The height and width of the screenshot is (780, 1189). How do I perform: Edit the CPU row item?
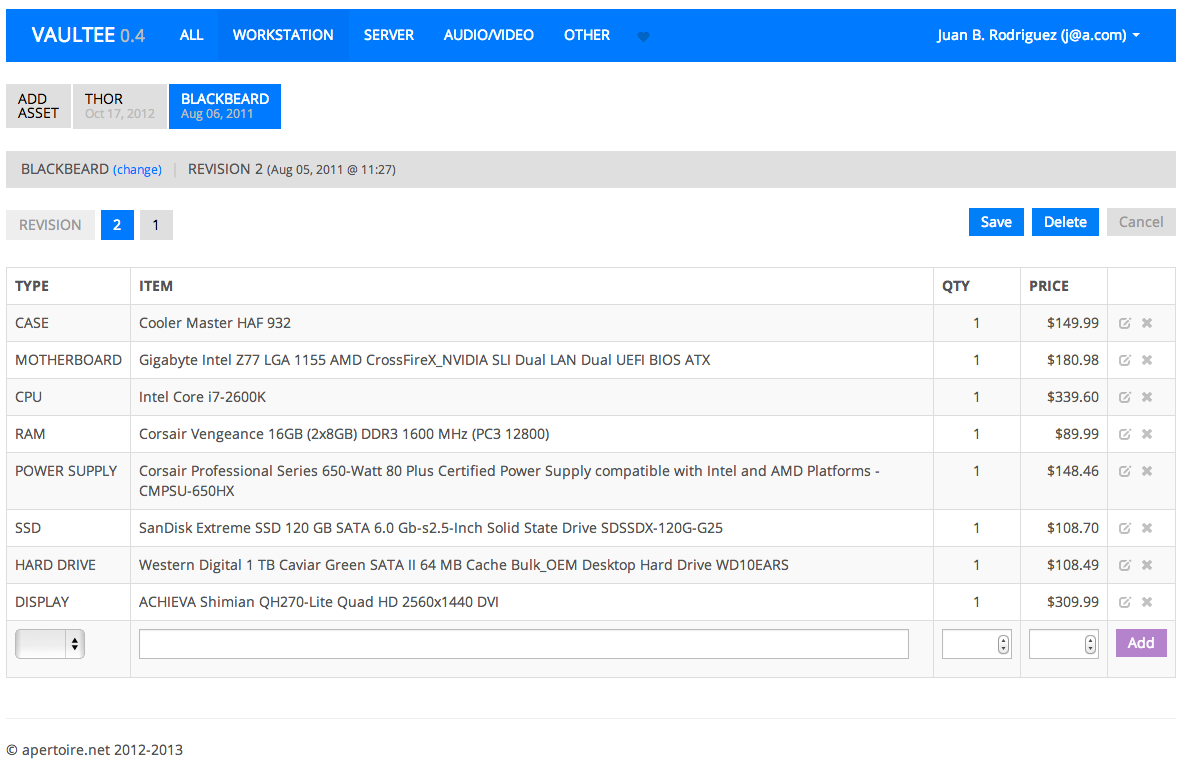[1125, 397]
